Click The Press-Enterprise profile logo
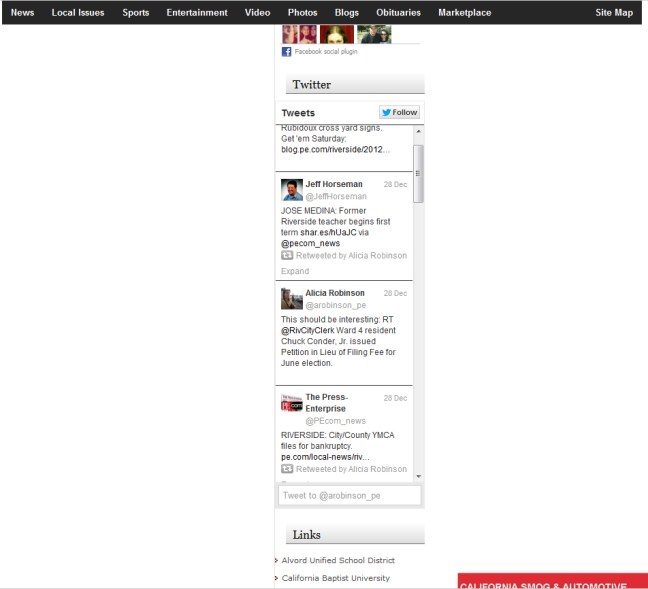 point(292,403)
